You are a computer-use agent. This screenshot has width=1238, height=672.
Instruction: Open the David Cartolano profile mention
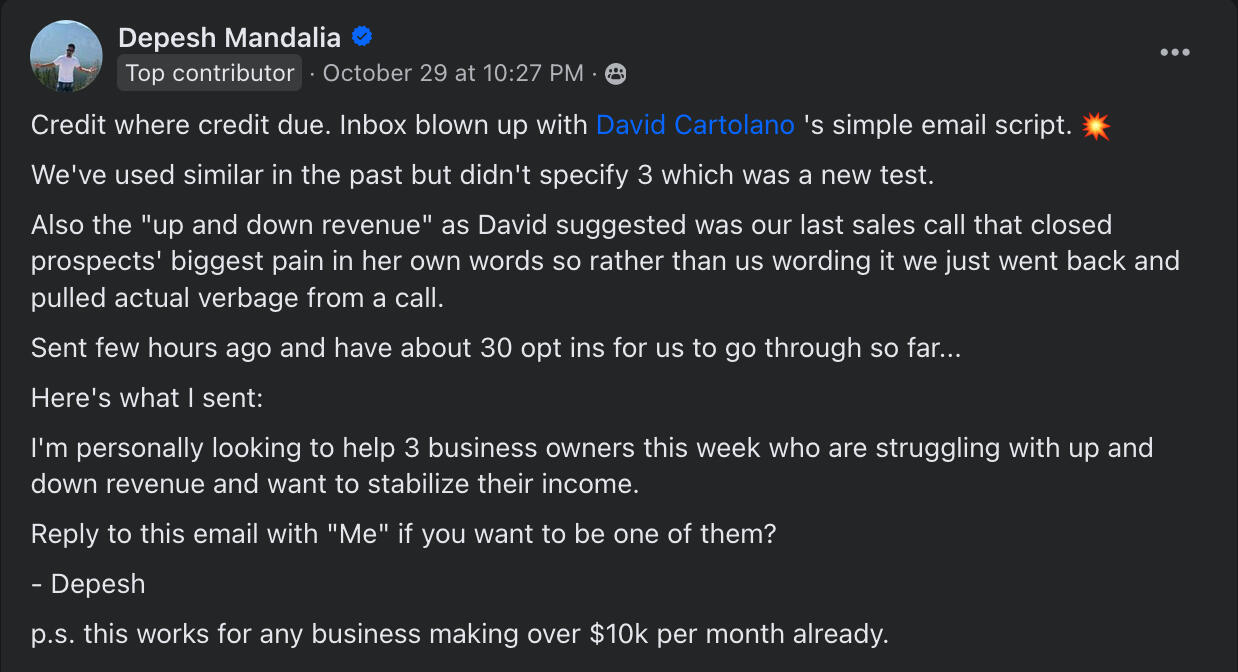coord(695,125)
